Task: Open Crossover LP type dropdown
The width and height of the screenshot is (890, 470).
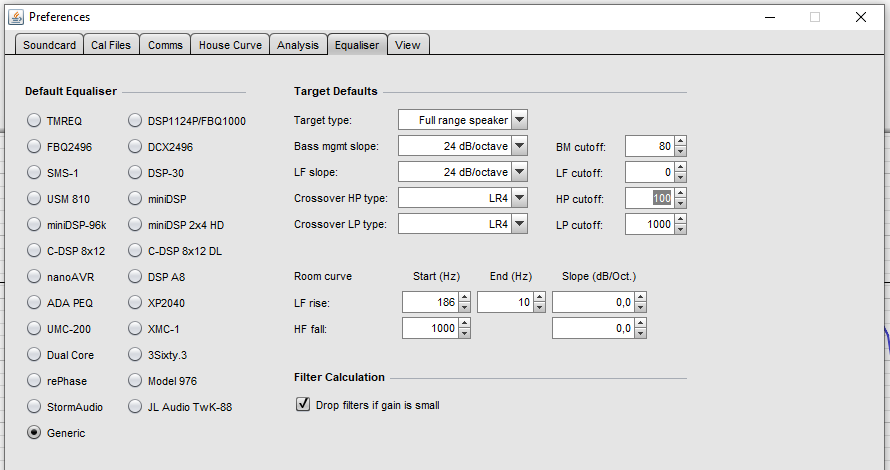Action: [519, 224]
